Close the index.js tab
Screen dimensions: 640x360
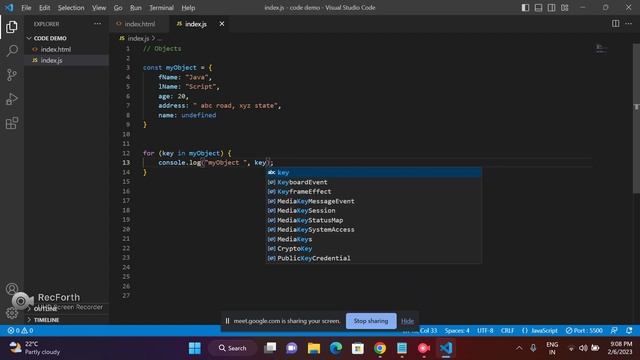coord(222,24)
